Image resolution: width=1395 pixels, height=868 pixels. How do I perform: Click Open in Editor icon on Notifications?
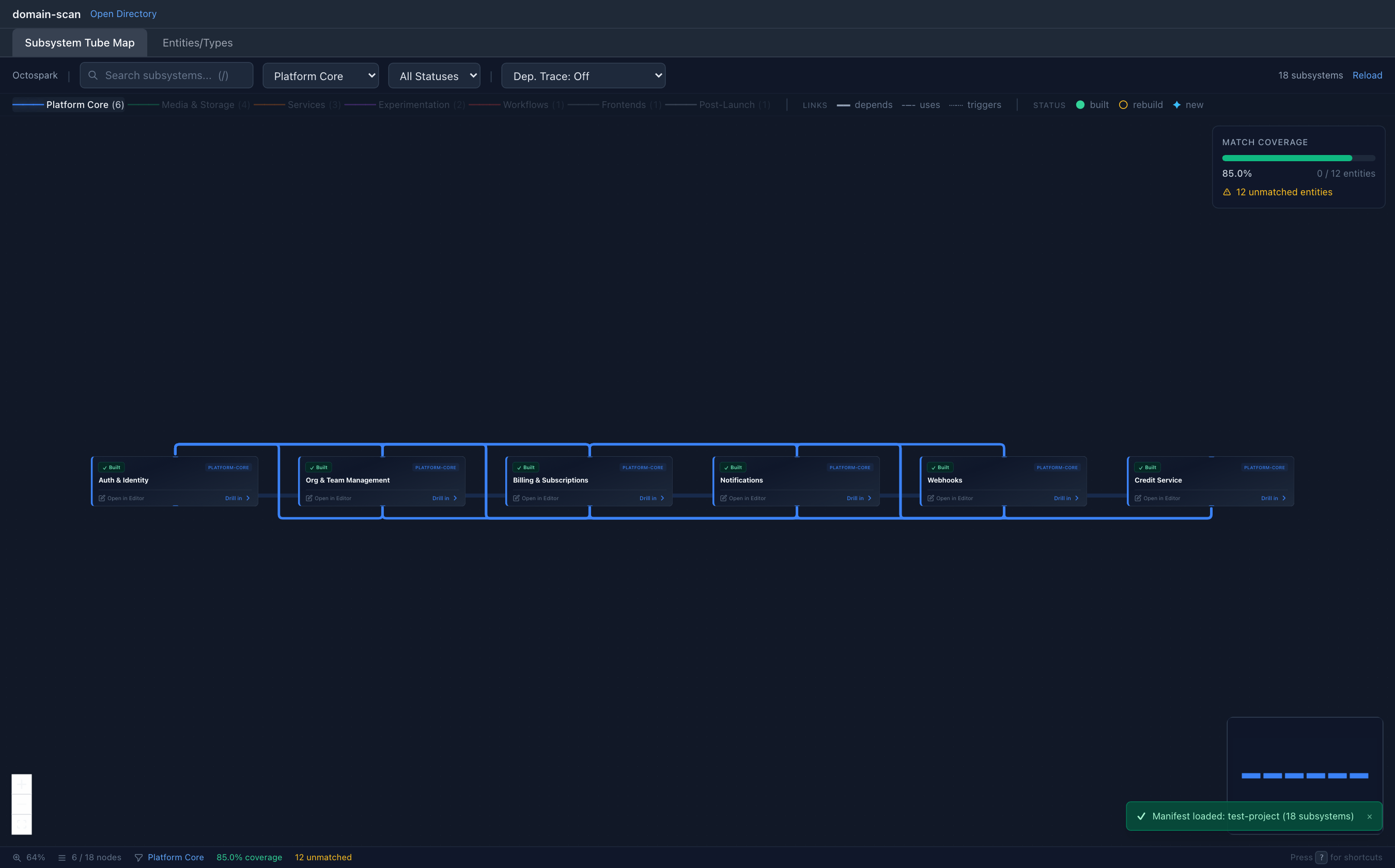724,498
